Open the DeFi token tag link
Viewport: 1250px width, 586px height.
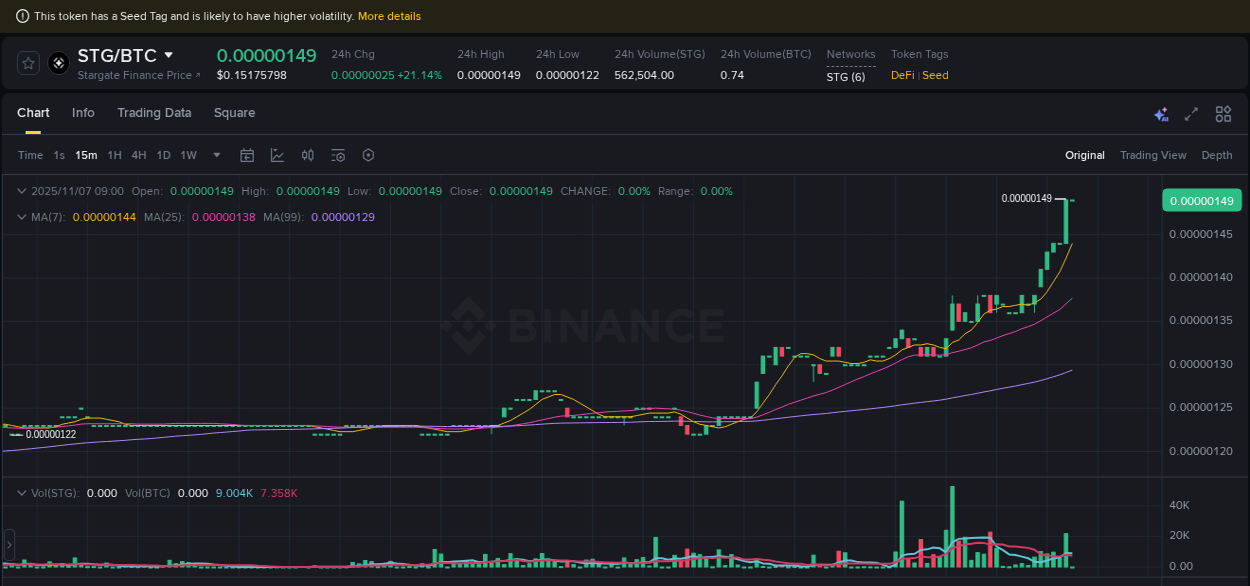(903, 74)
